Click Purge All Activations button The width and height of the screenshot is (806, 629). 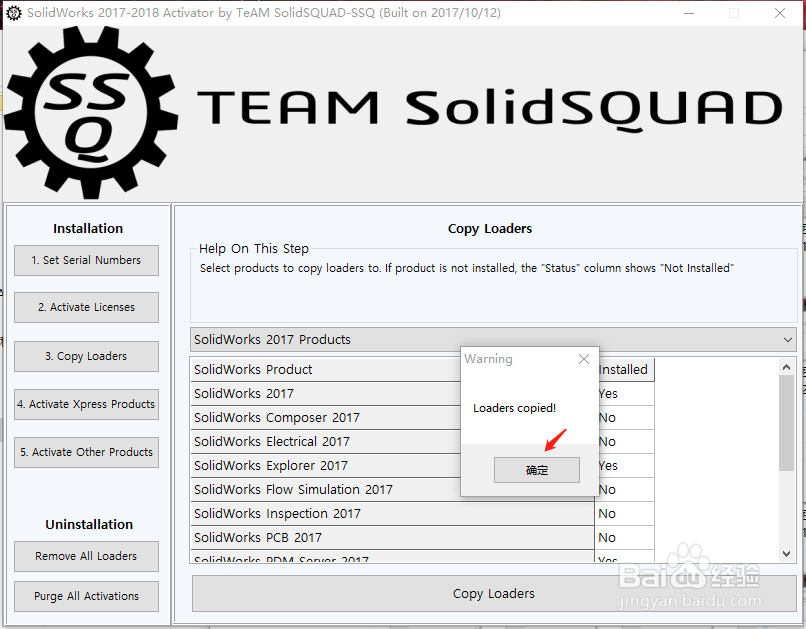(x=86, y=596)
